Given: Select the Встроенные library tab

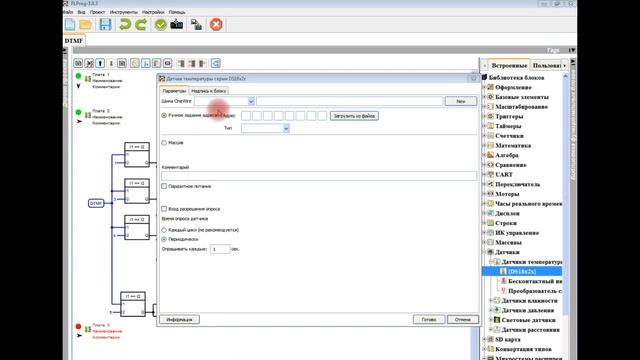Looking at the screenshot, I should coord(509,65).
